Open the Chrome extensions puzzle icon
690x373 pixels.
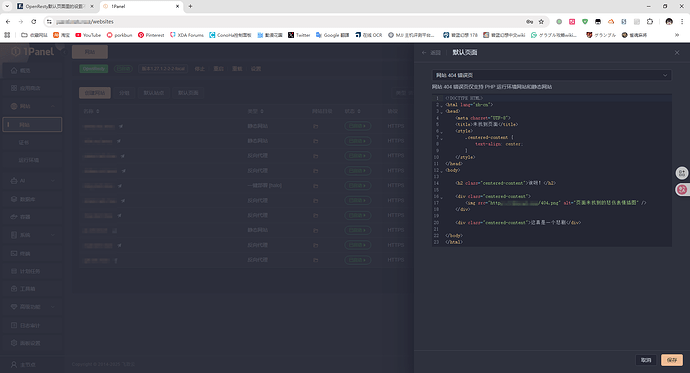[x=650, y=22]
